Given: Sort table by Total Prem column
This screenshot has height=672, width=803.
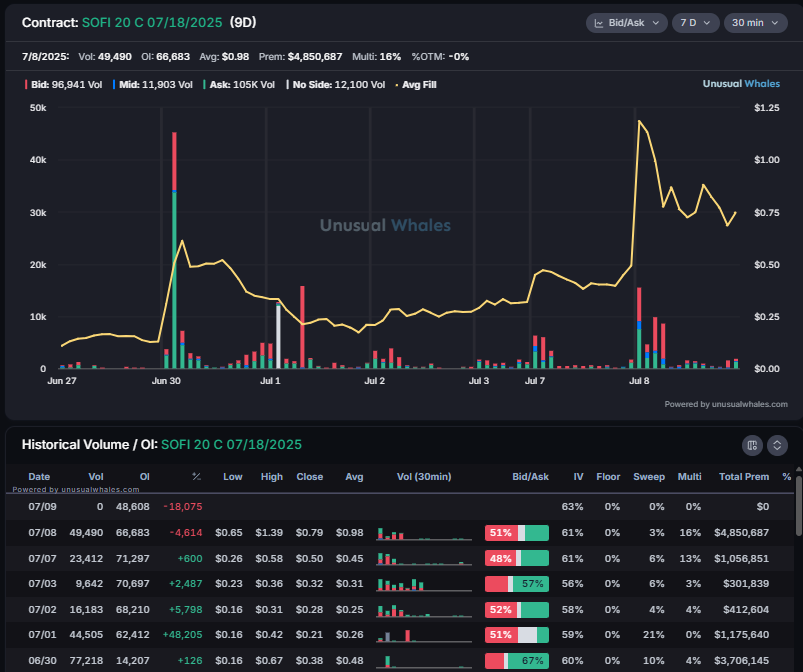Looking at the screenshot, I should coord(744,477).
